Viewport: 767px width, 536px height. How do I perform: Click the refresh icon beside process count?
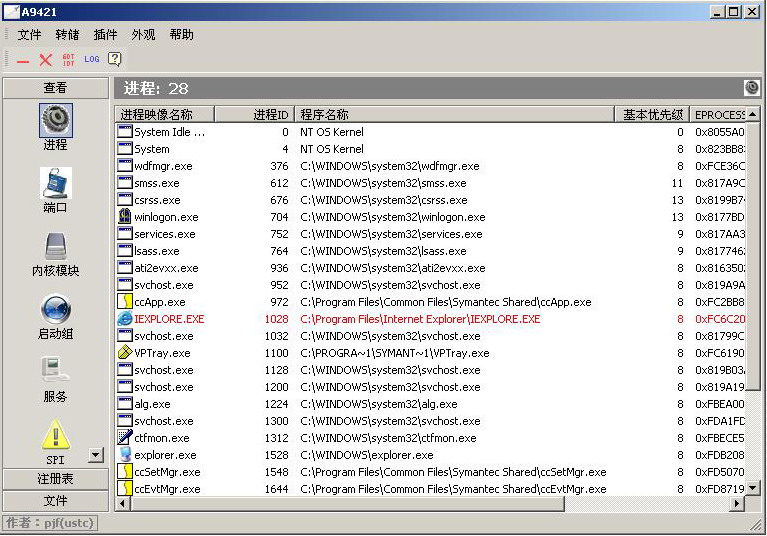(751, 88)
